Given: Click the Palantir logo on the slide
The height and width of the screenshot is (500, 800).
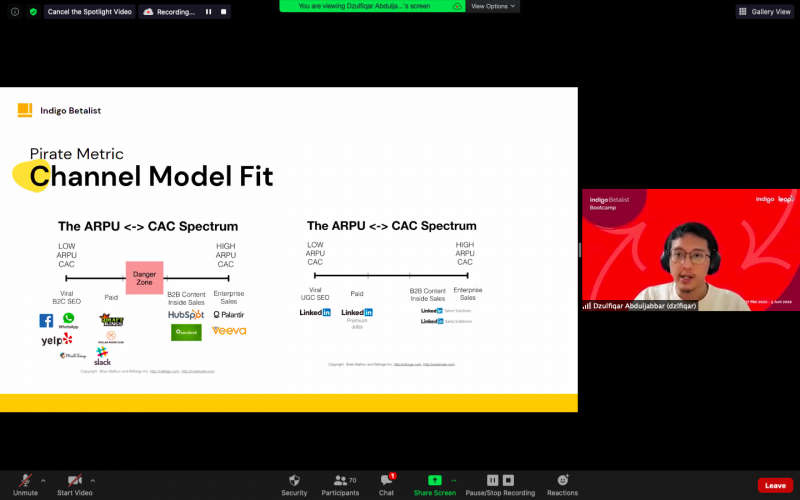Looking at the screenshot, I should pyautogui.click(x=229, y=315).
